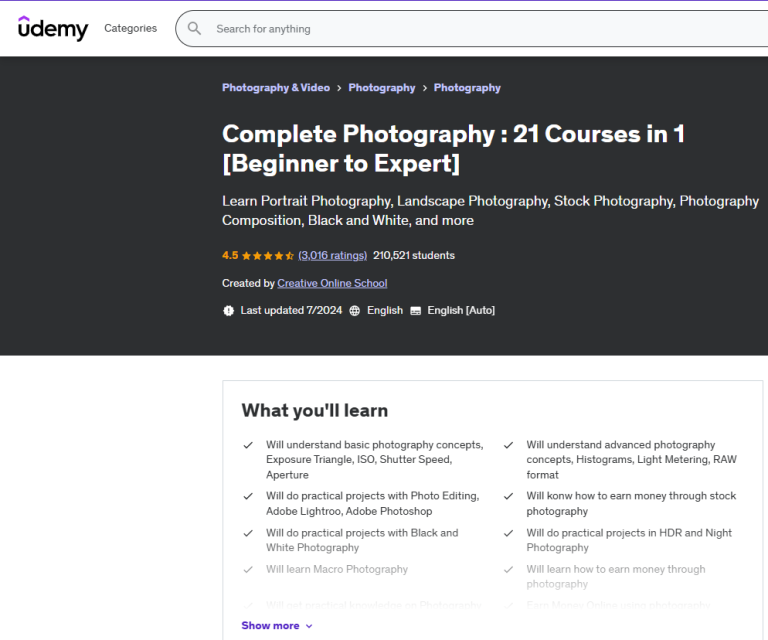The height and width of the screenshot is (640, 768).
Task: Click the Show more chevron arrow
Action: coord(309,626)
